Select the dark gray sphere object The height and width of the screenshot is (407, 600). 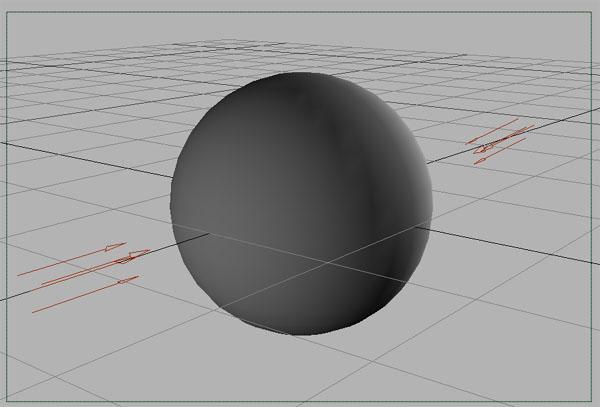(301, 203)
